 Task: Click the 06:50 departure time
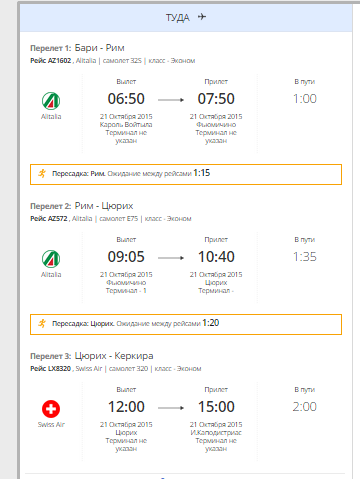126,99
